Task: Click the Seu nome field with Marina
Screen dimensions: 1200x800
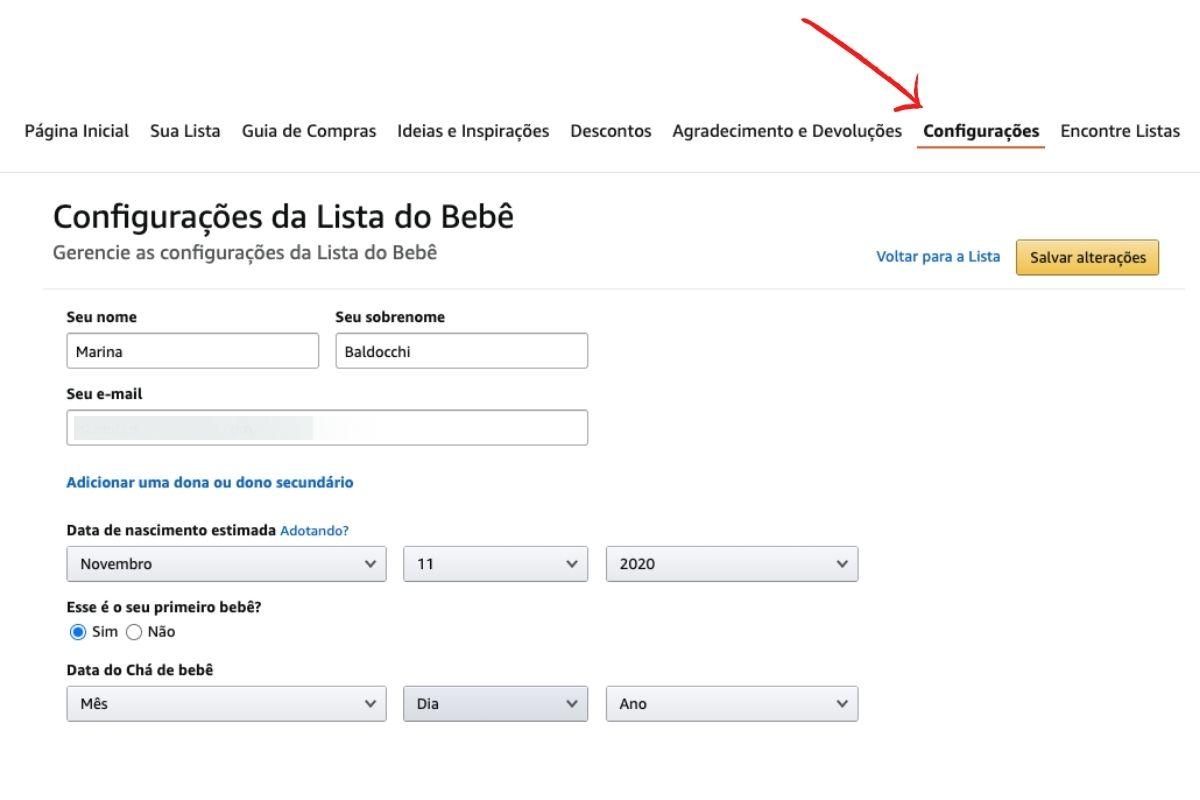Action: tap(192, 351)
